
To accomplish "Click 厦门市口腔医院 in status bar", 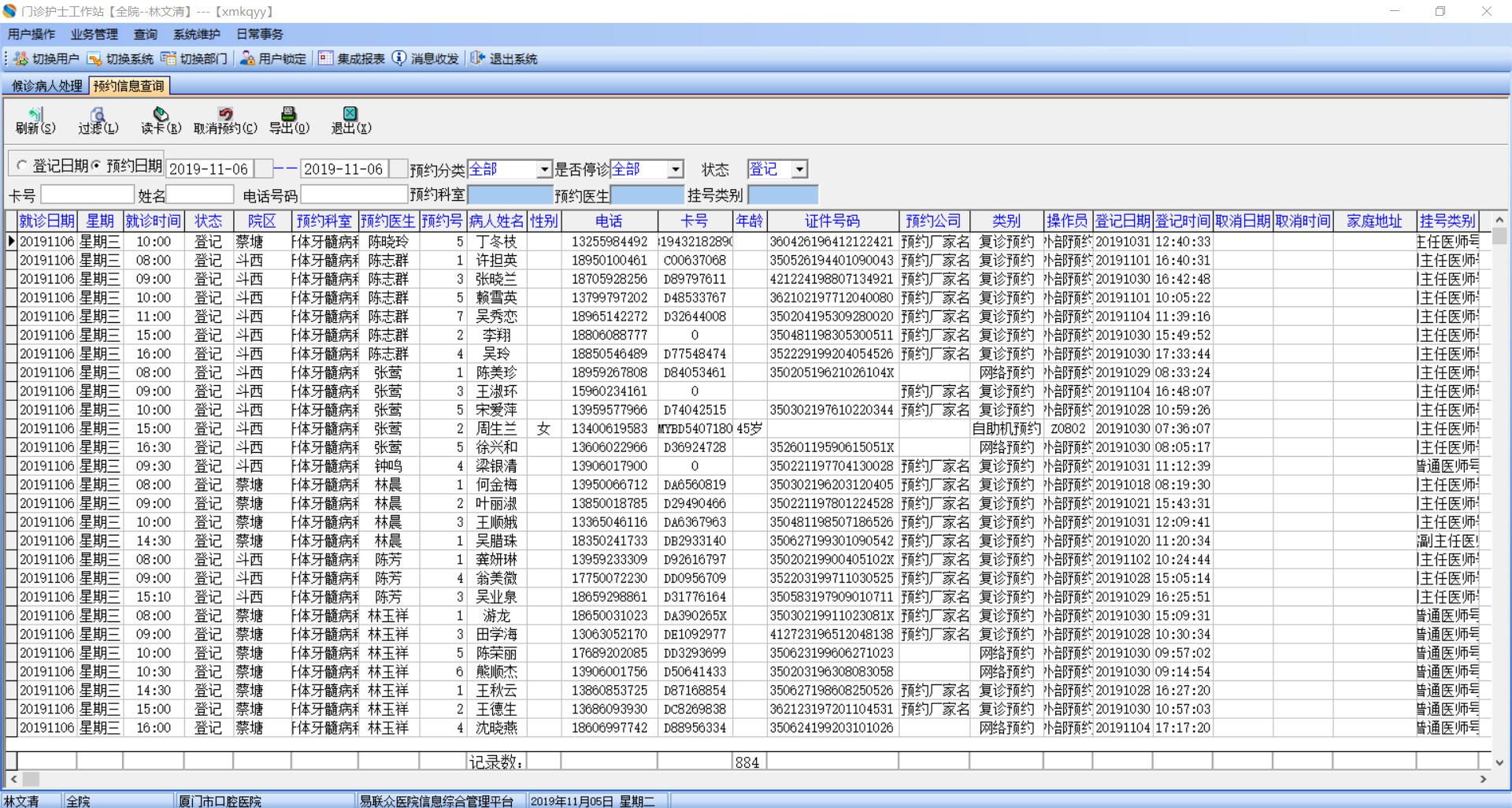I will (220, 801).
